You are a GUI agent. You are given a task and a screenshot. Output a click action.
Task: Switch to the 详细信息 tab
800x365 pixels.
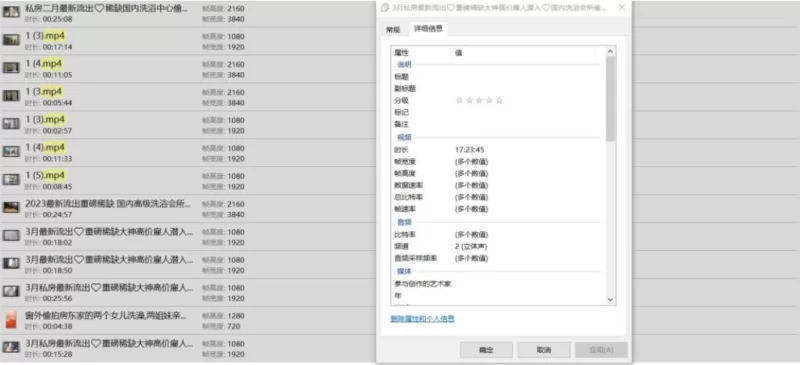[x=428, y=29]
